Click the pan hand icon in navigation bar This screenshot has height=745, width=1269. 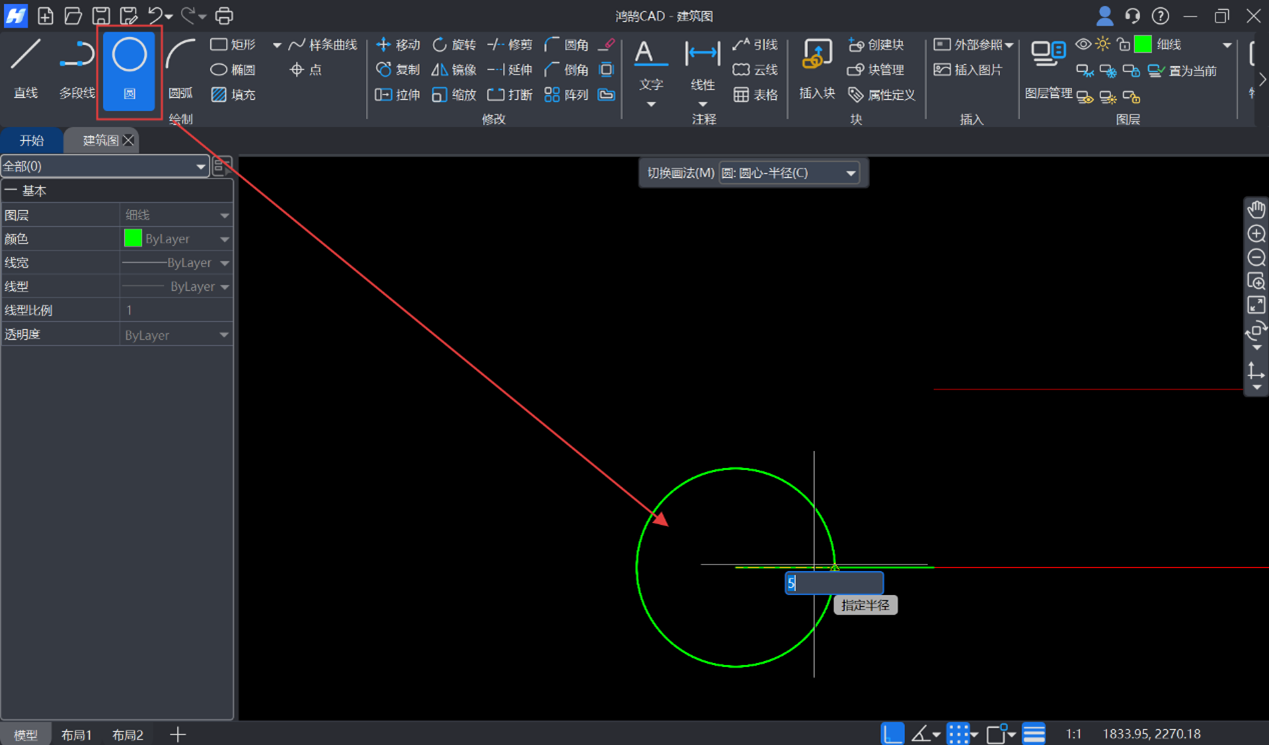[x=1256, y=209]
